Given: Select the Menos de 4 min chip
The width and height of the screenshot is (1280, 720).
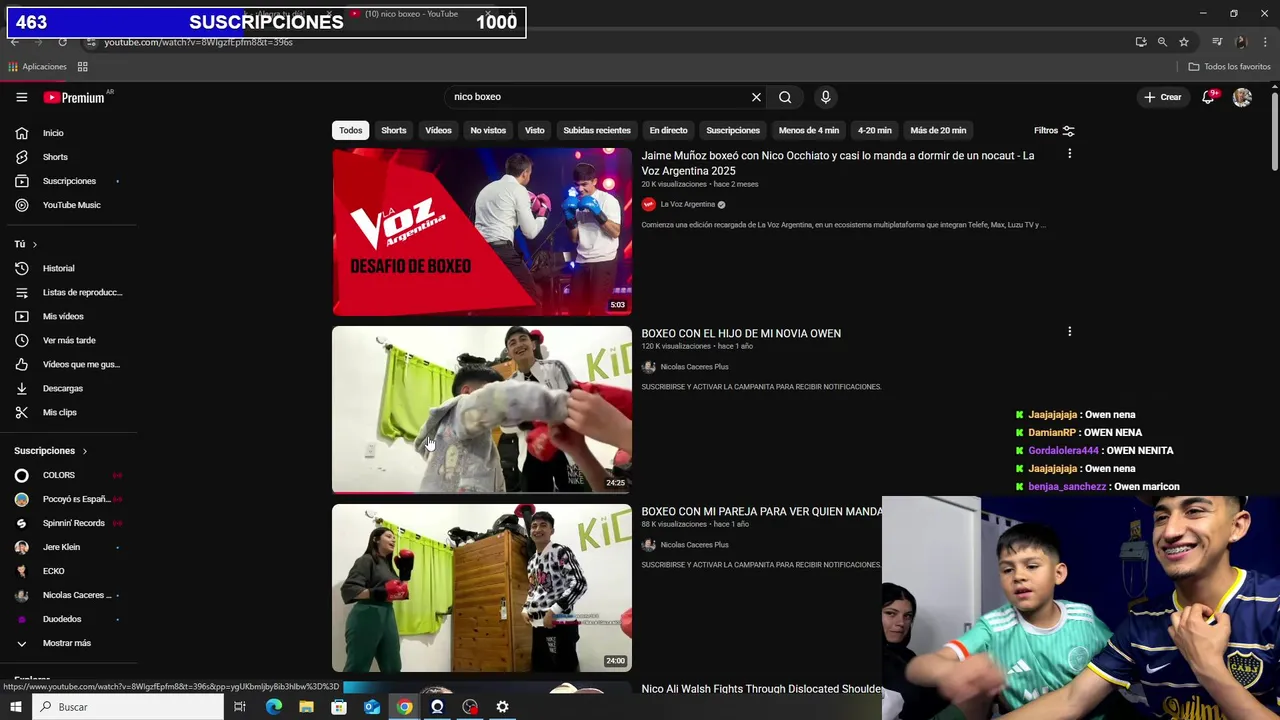Looking at the screenshot, I should tap(809, 130).
